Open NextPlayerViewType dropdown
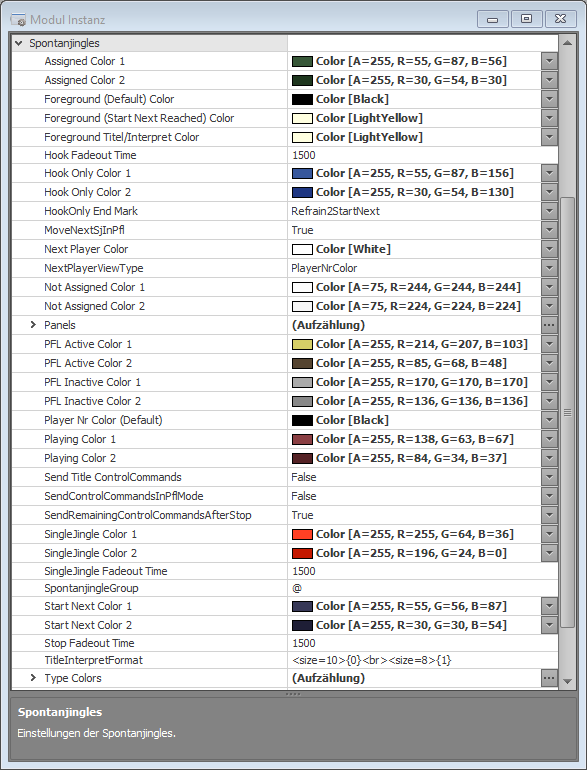 [x=549, y=268]
